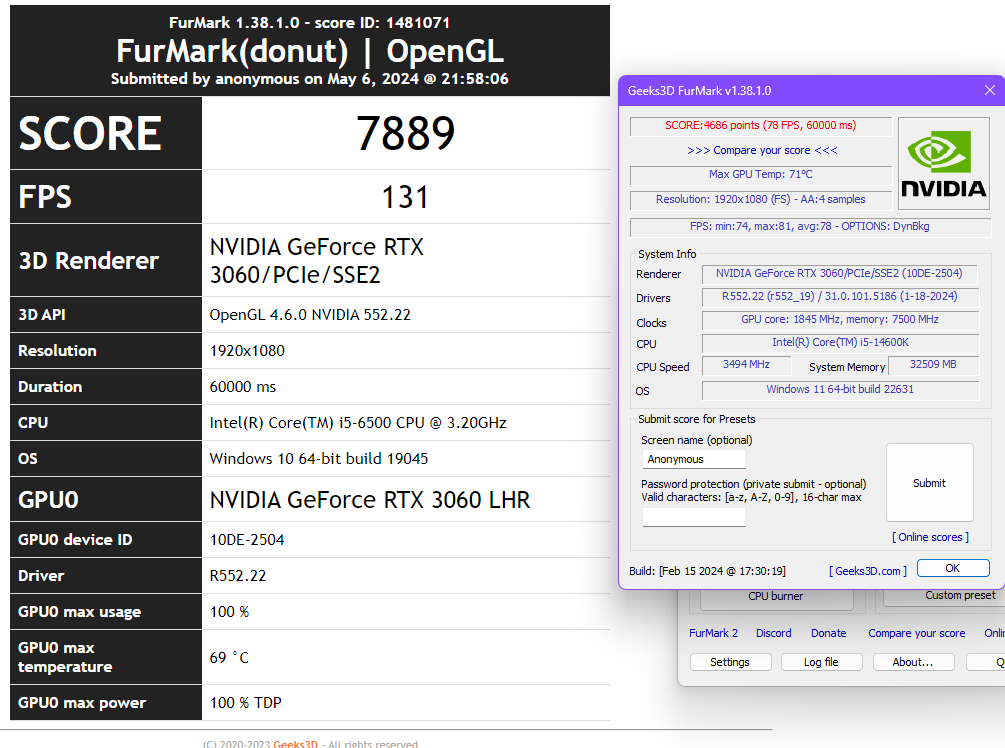
Task: Click the 100 % TDP power cell
Action: (x=405, y=702)
